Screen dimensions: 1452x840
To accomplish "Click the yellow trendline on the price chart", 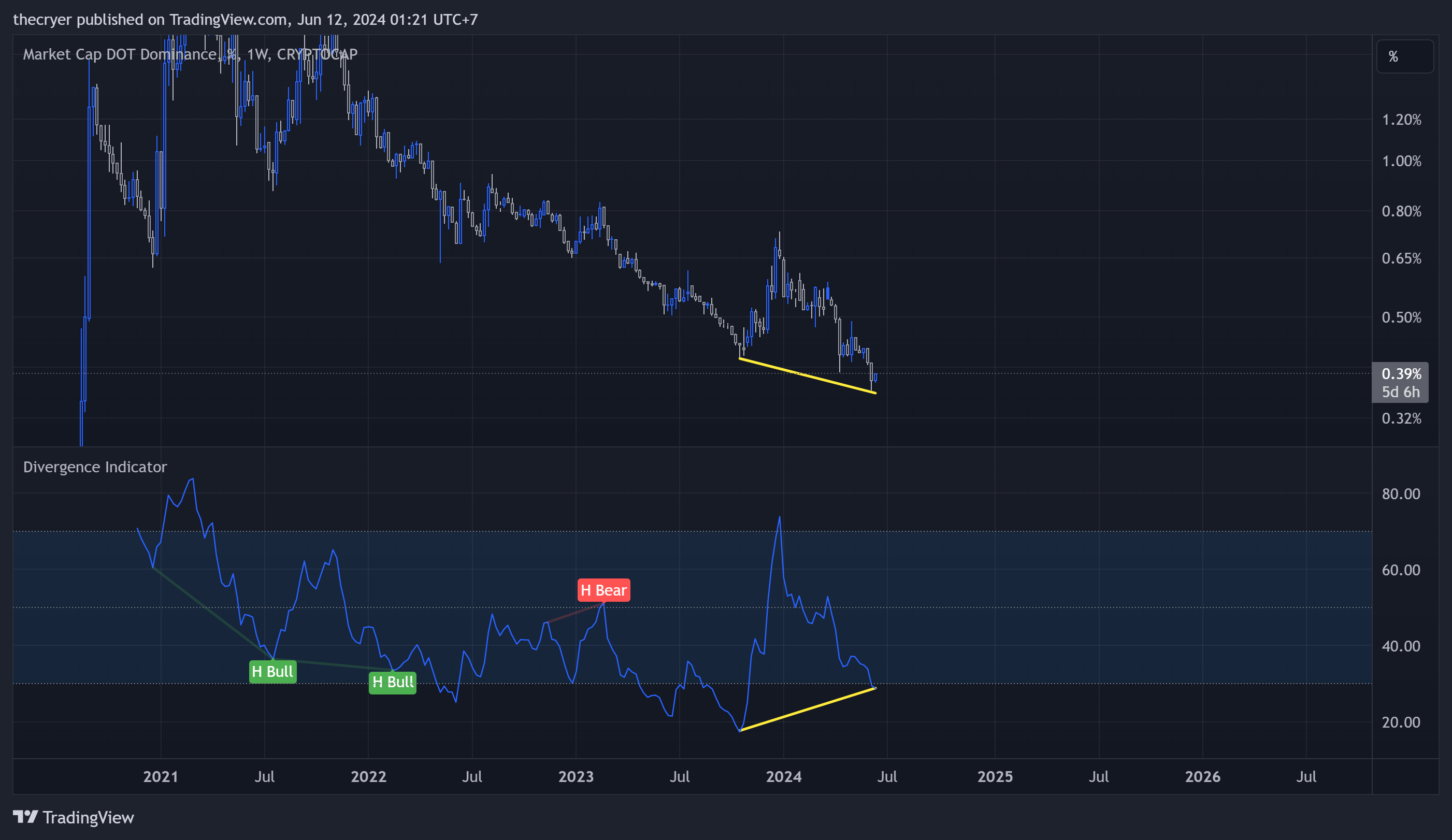I will [807, 375].
